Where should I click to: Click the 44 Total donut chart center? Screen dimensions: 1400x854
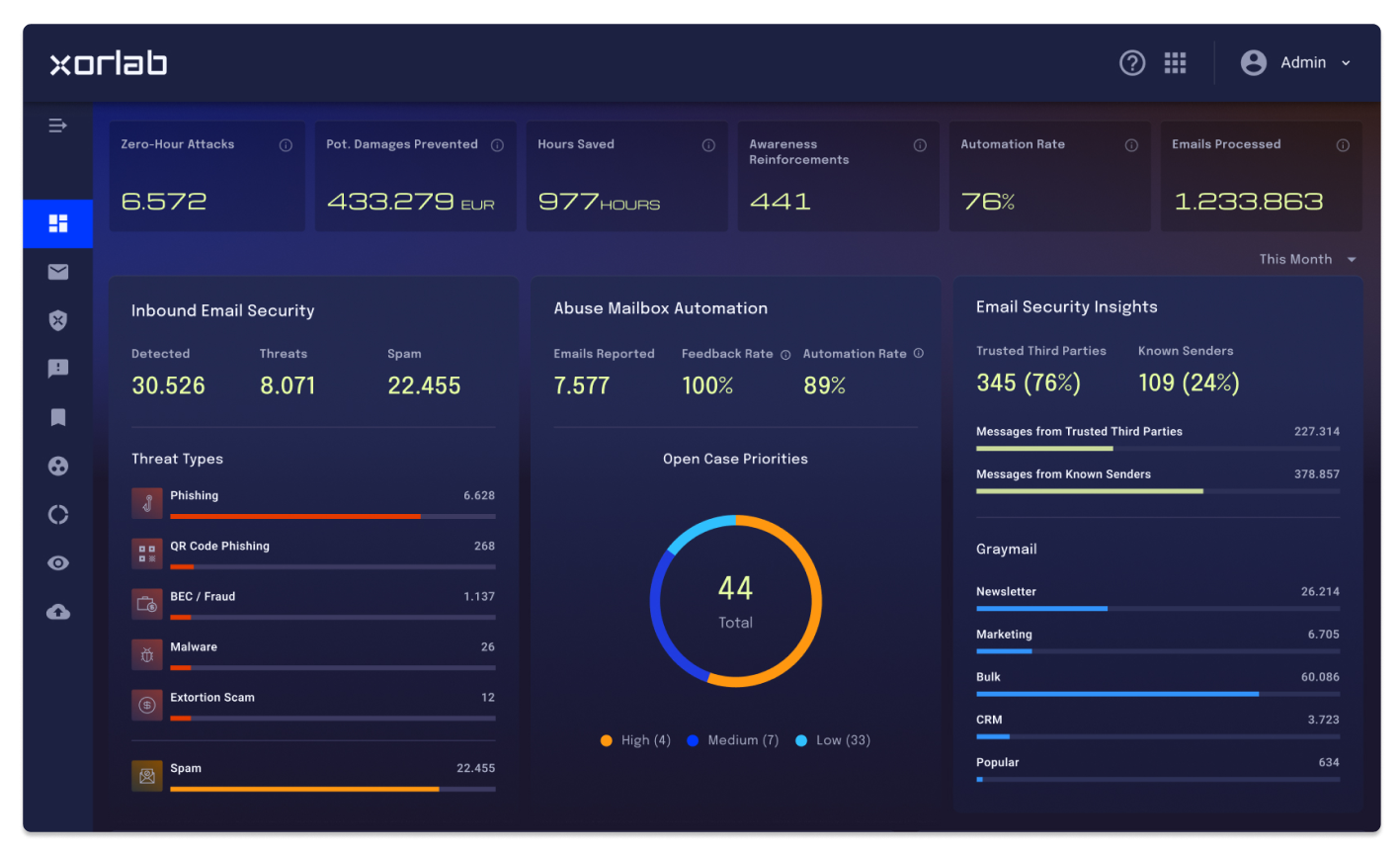click(735, 600)
